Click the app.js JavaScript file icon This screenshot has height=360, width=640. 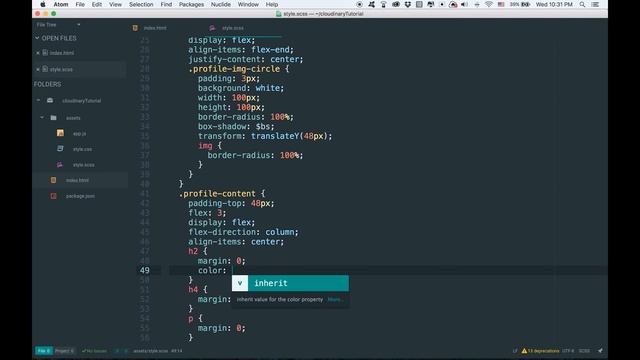pyautogui.click(x=60, y=133)
